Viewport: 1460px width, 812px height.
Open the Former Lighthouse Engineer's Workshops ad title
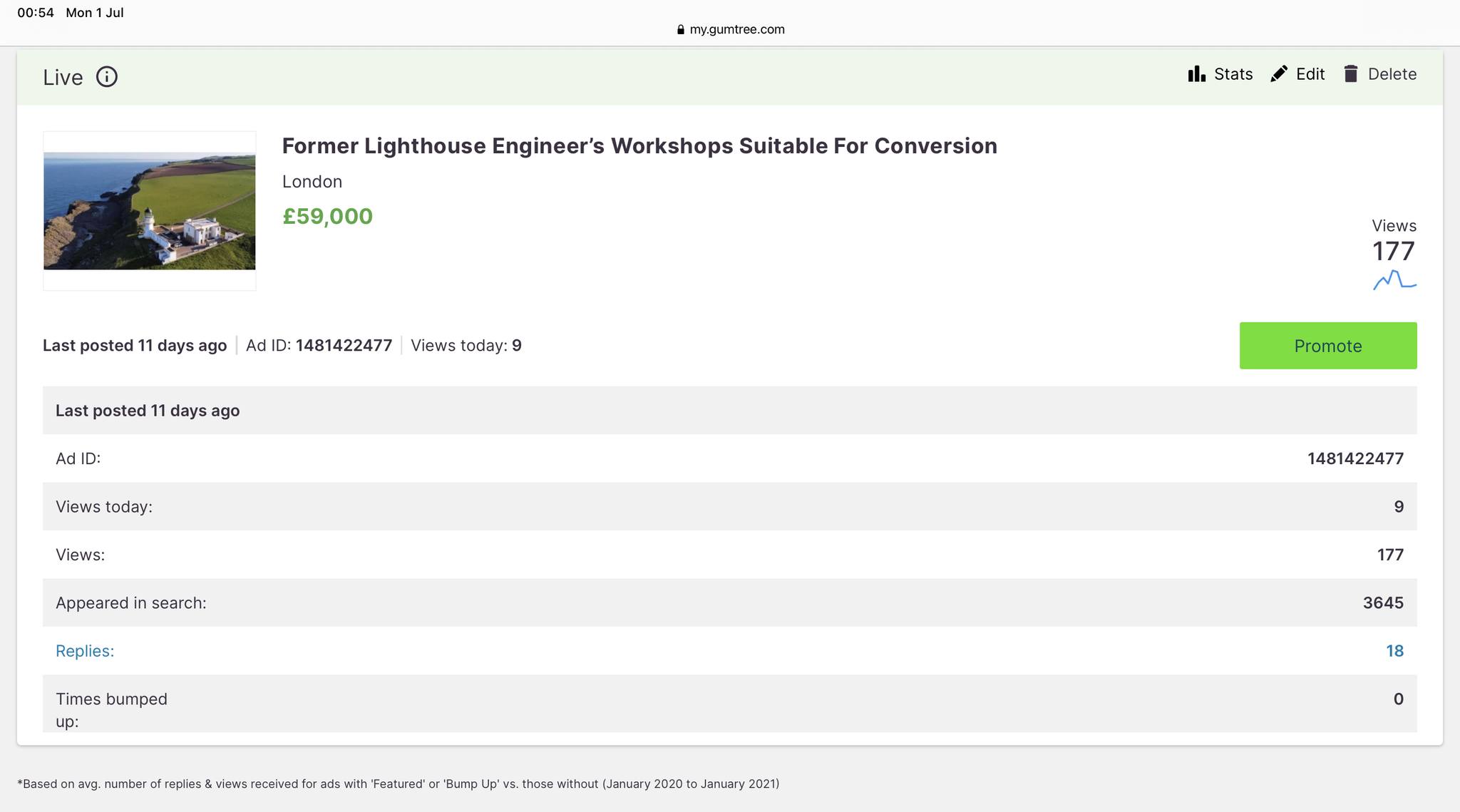(x=639, y=146)
